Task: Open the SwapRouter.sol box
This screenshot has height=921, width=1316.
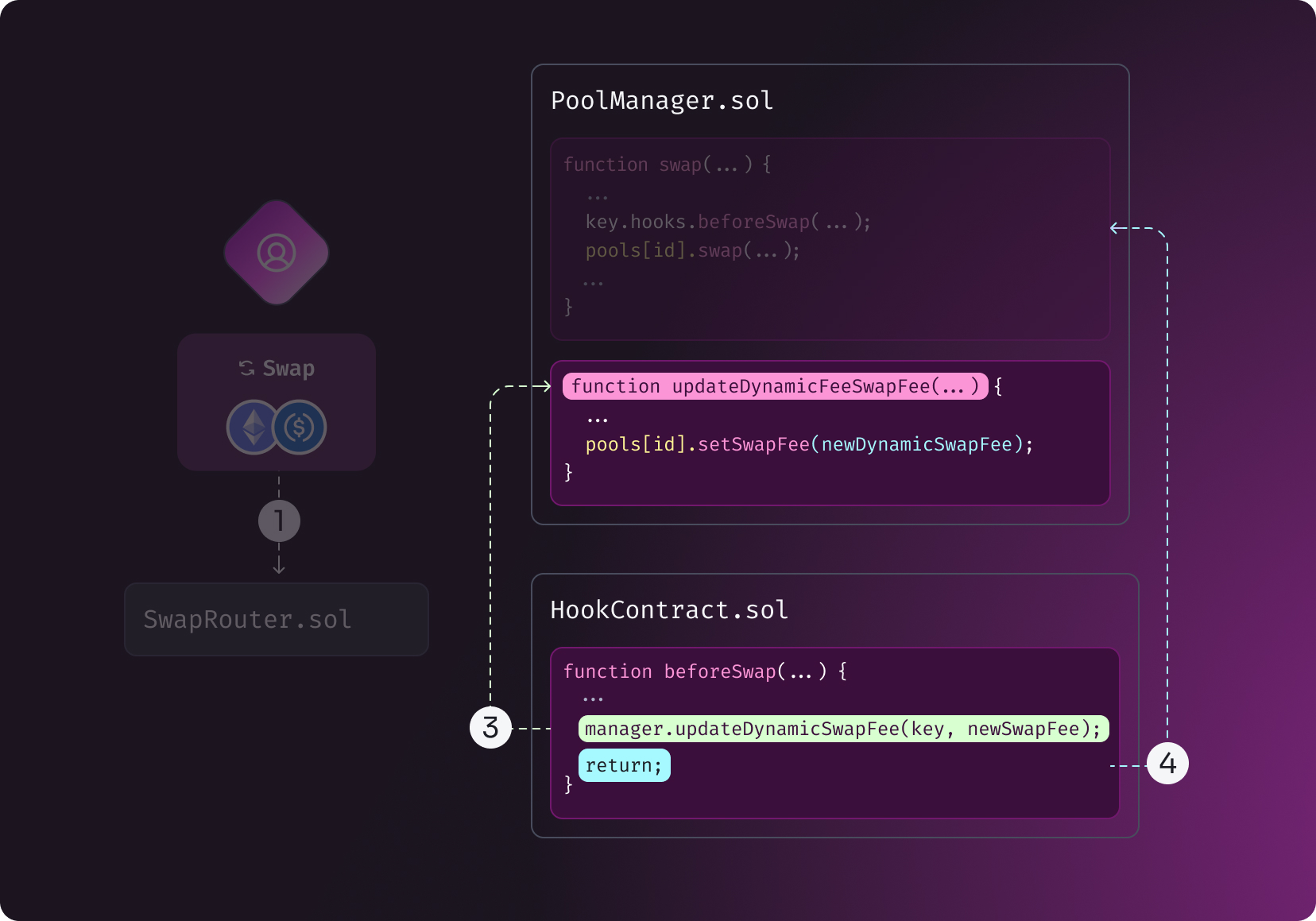Action: (277, 620)
